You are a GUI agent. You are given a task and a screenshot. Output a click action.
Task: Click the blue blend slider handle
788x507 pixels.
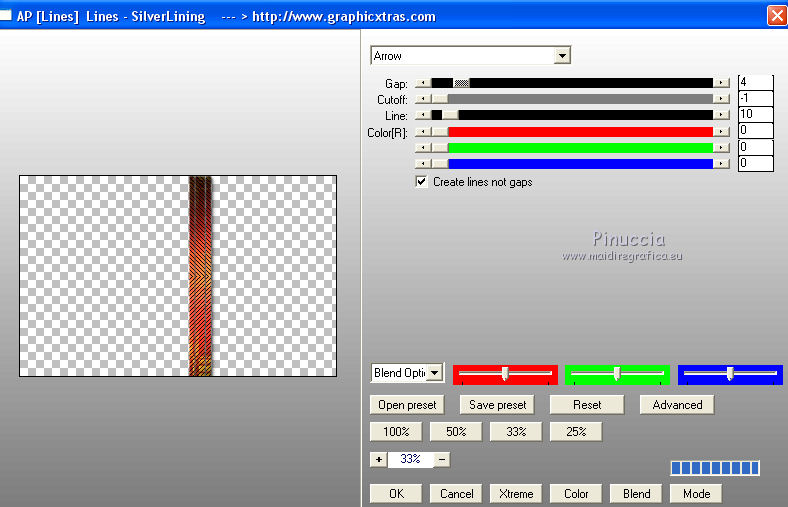[x=730, y=373]
